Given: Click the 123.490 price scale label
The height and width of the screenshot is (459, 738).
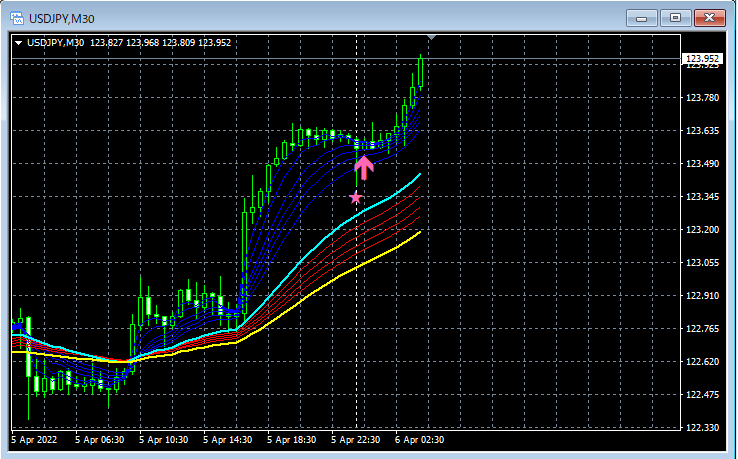Looking at the screenshot, I should (703, 163).
